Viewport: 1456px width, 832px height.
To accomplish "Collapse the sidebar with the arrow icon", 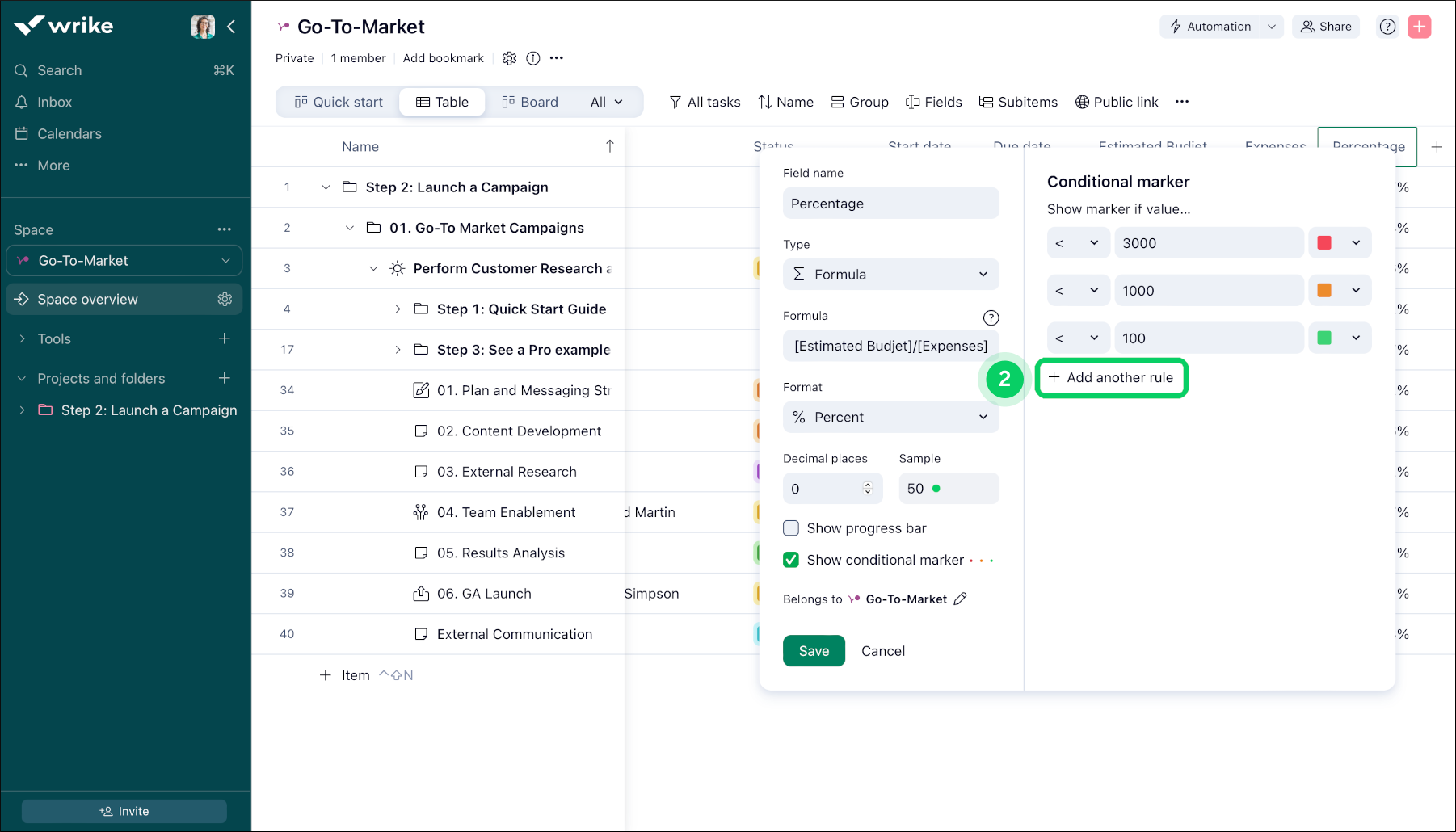I will pos(231,27).
